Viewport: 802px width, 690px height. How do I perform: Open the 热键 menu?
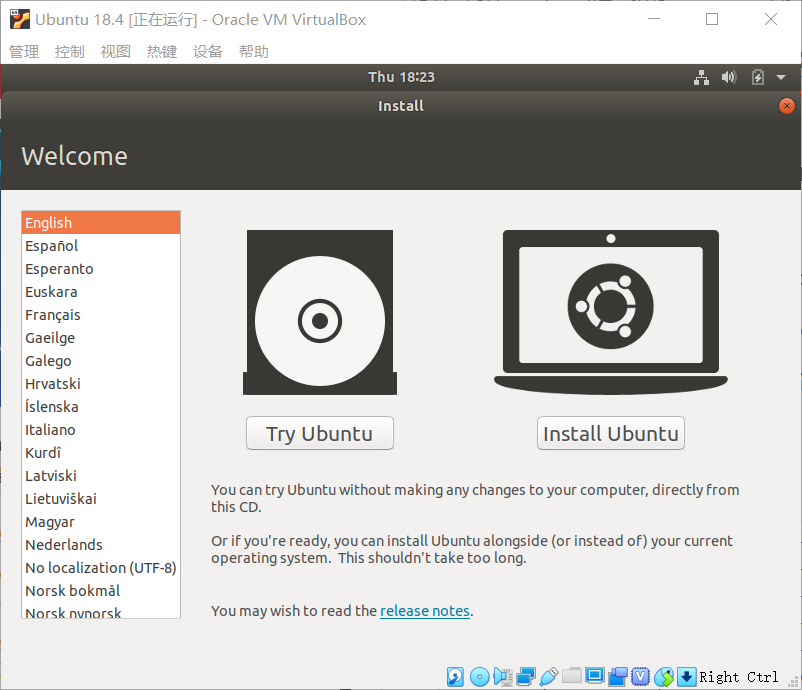[162, 52]
